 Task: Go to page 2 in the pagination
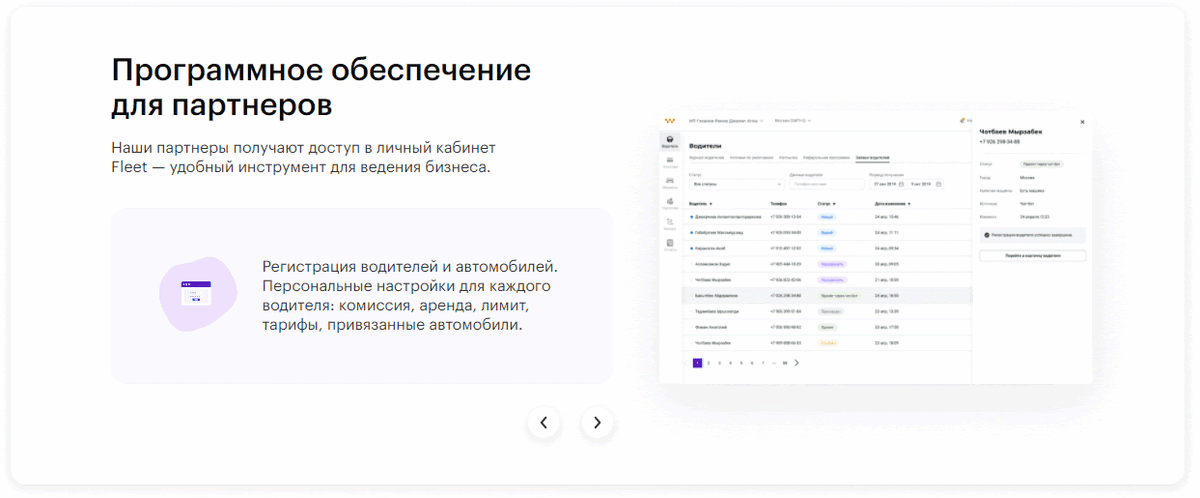[x=708, y=363]
